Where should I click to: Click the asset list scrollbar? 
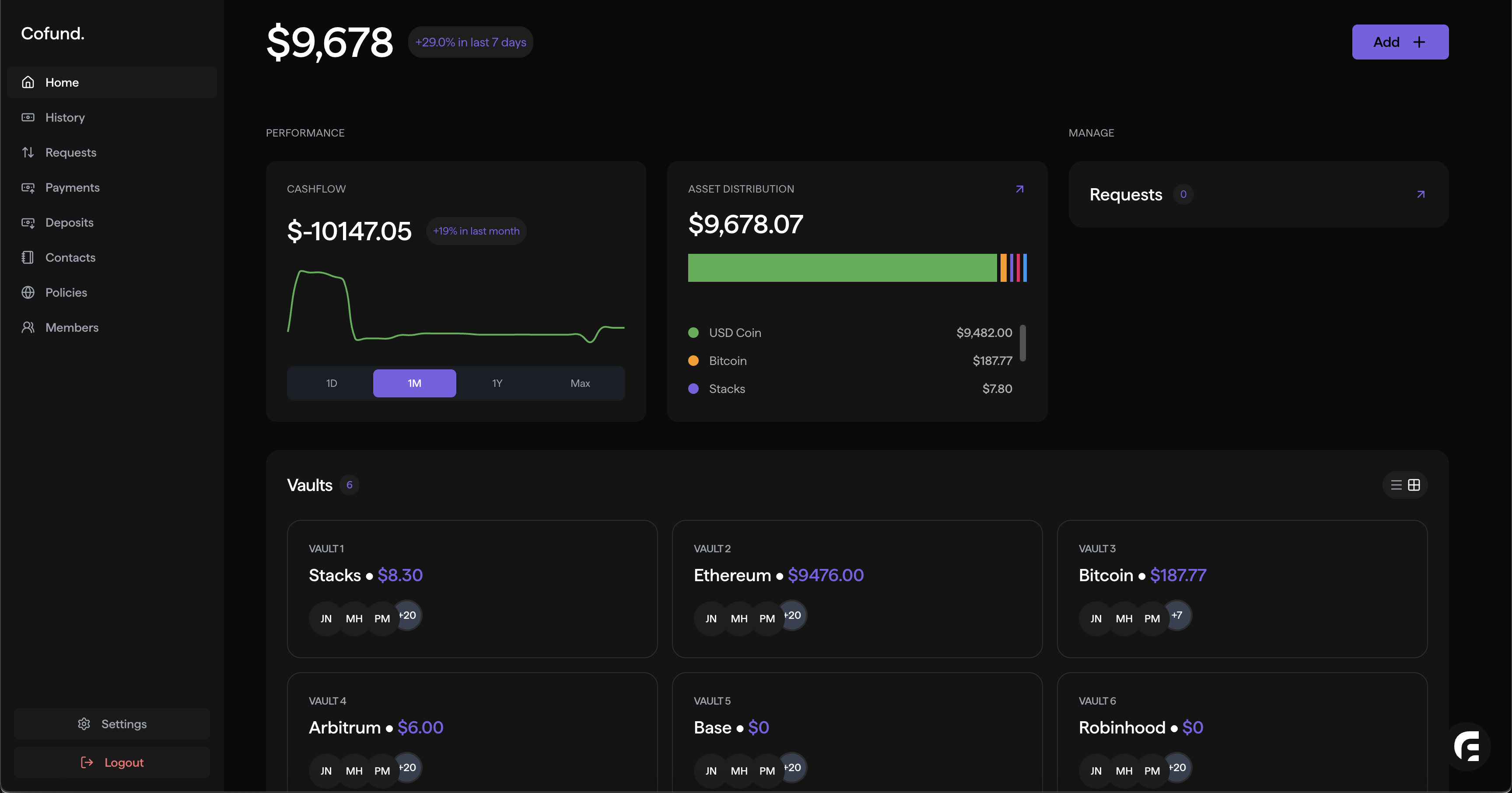(1022, 343)
